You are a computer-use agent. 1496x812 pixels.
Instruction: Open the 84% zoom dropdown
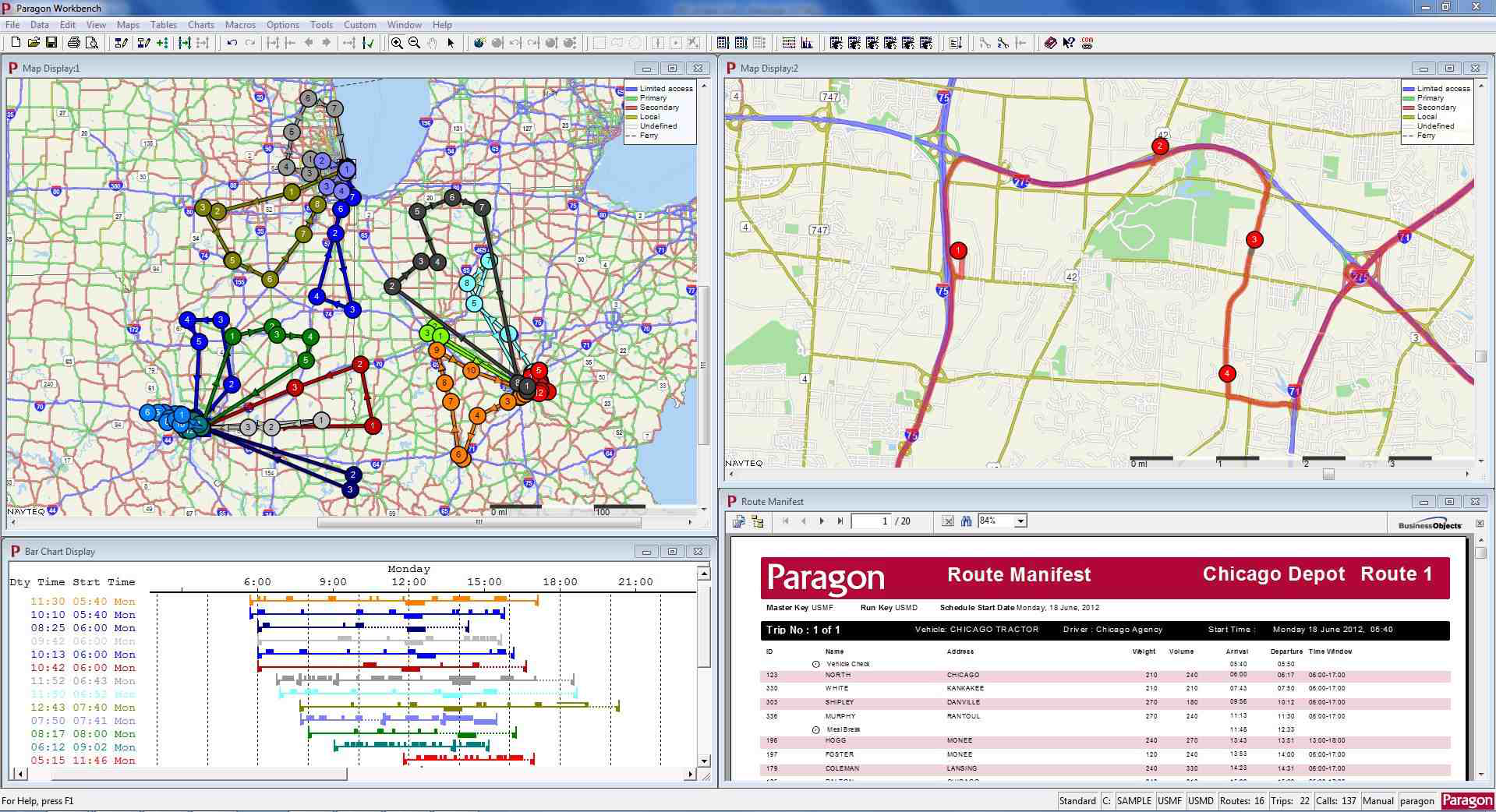[1020, 521]
